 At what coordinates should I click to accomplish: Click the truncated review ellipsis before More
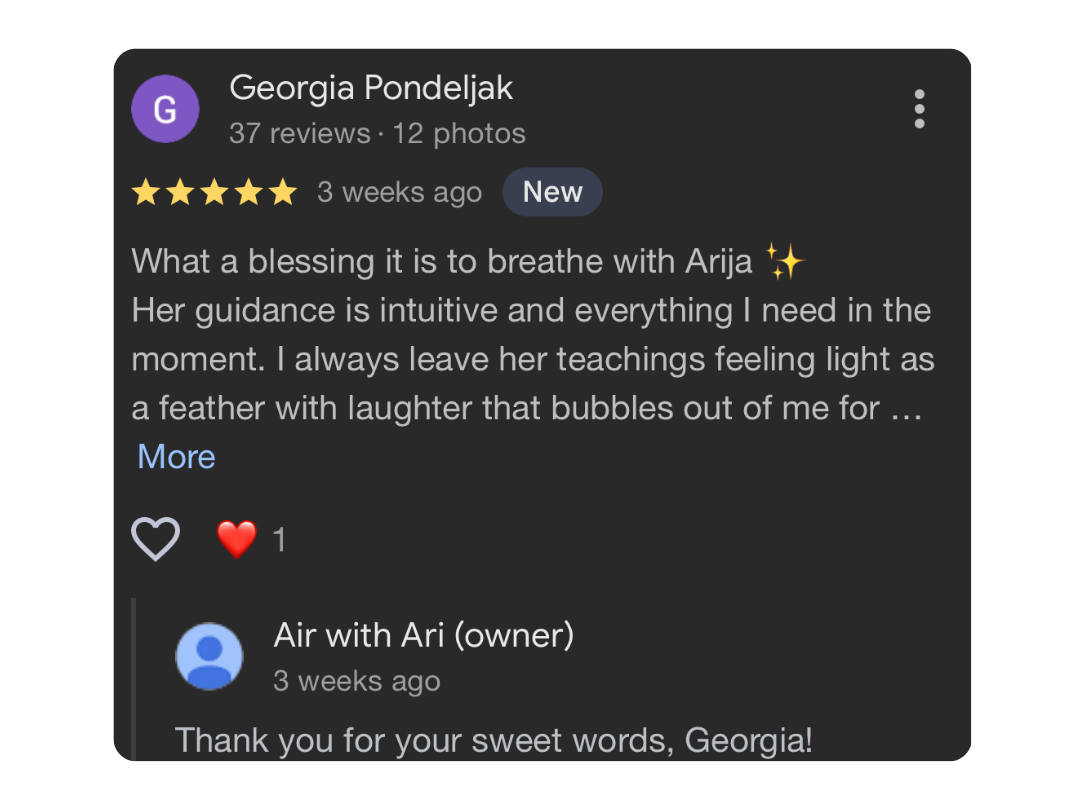[904, 408]
